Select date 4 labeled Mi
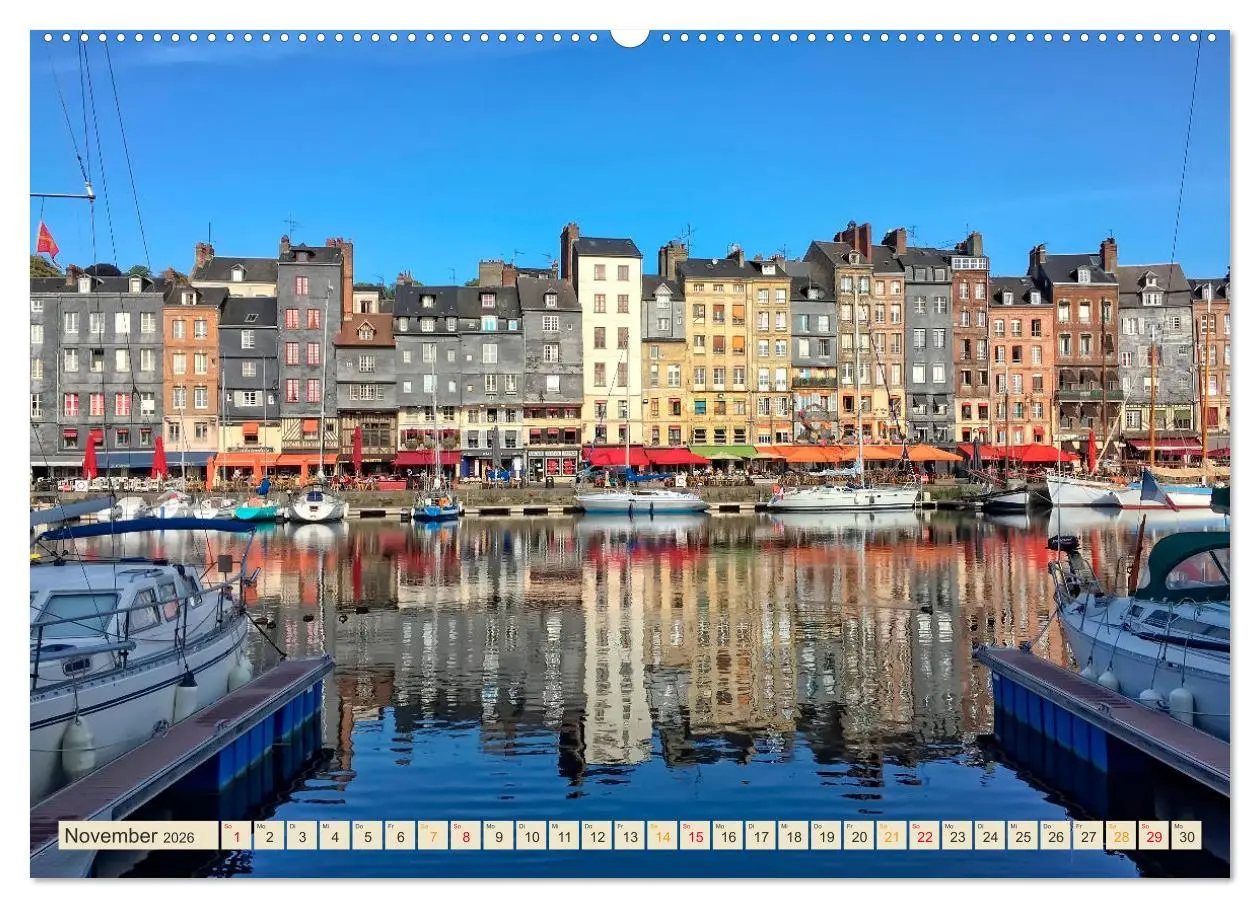This screenshot has width=1260, height=908. click(x=335, y=837)
